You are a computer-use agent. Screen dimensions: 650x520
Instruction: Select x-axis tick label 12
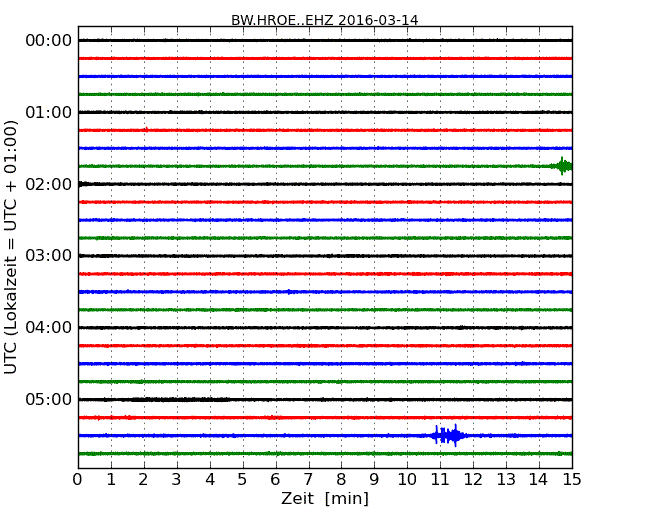click(x=473, y=479)
